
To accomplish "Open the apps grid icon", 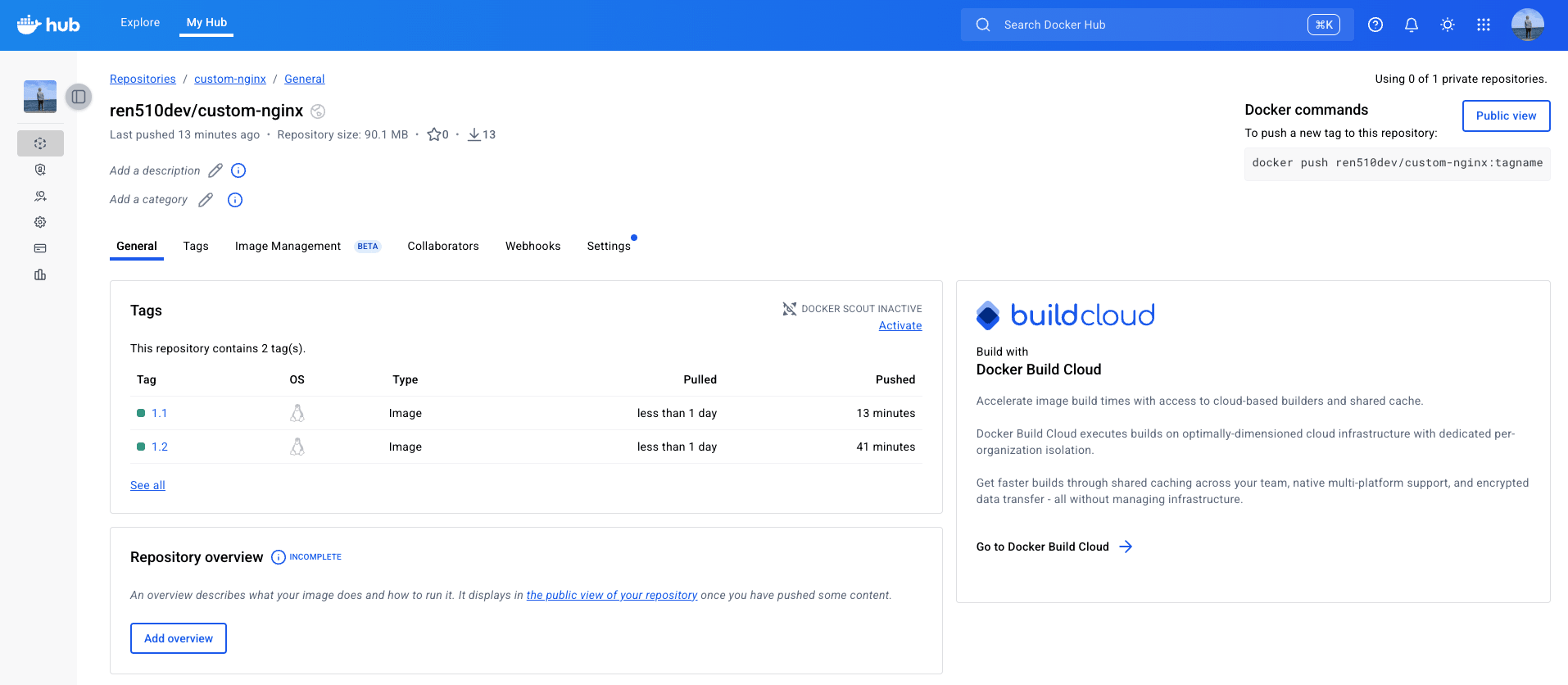I will point(1484,25).
